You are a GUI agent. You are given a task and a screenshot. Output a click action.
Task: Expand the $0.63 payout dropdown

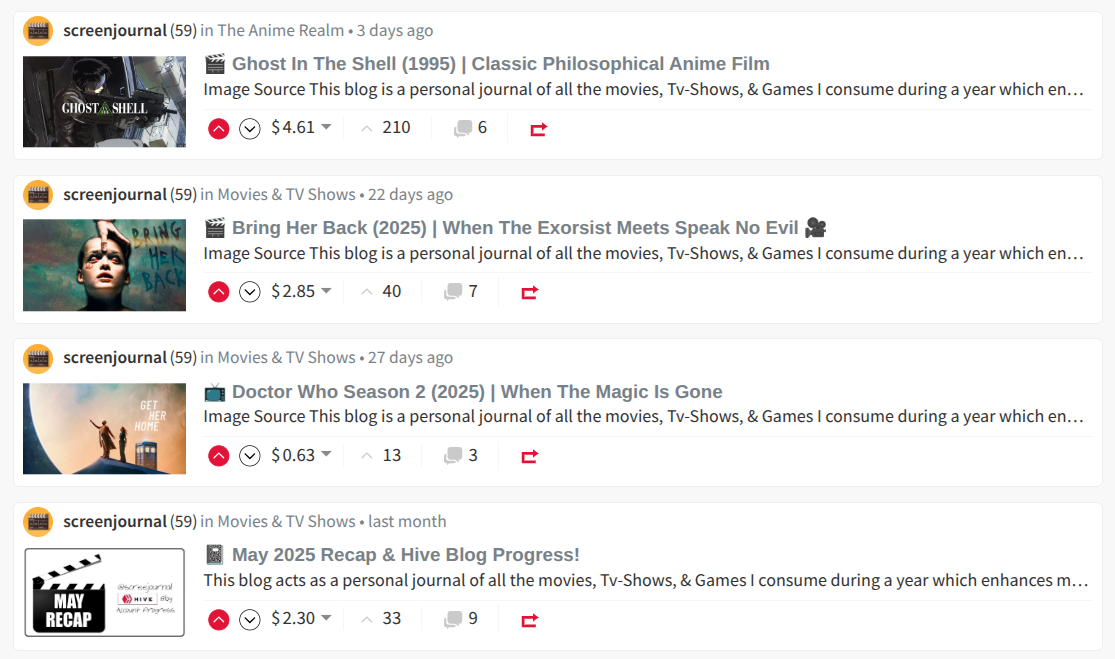(301, 455)
